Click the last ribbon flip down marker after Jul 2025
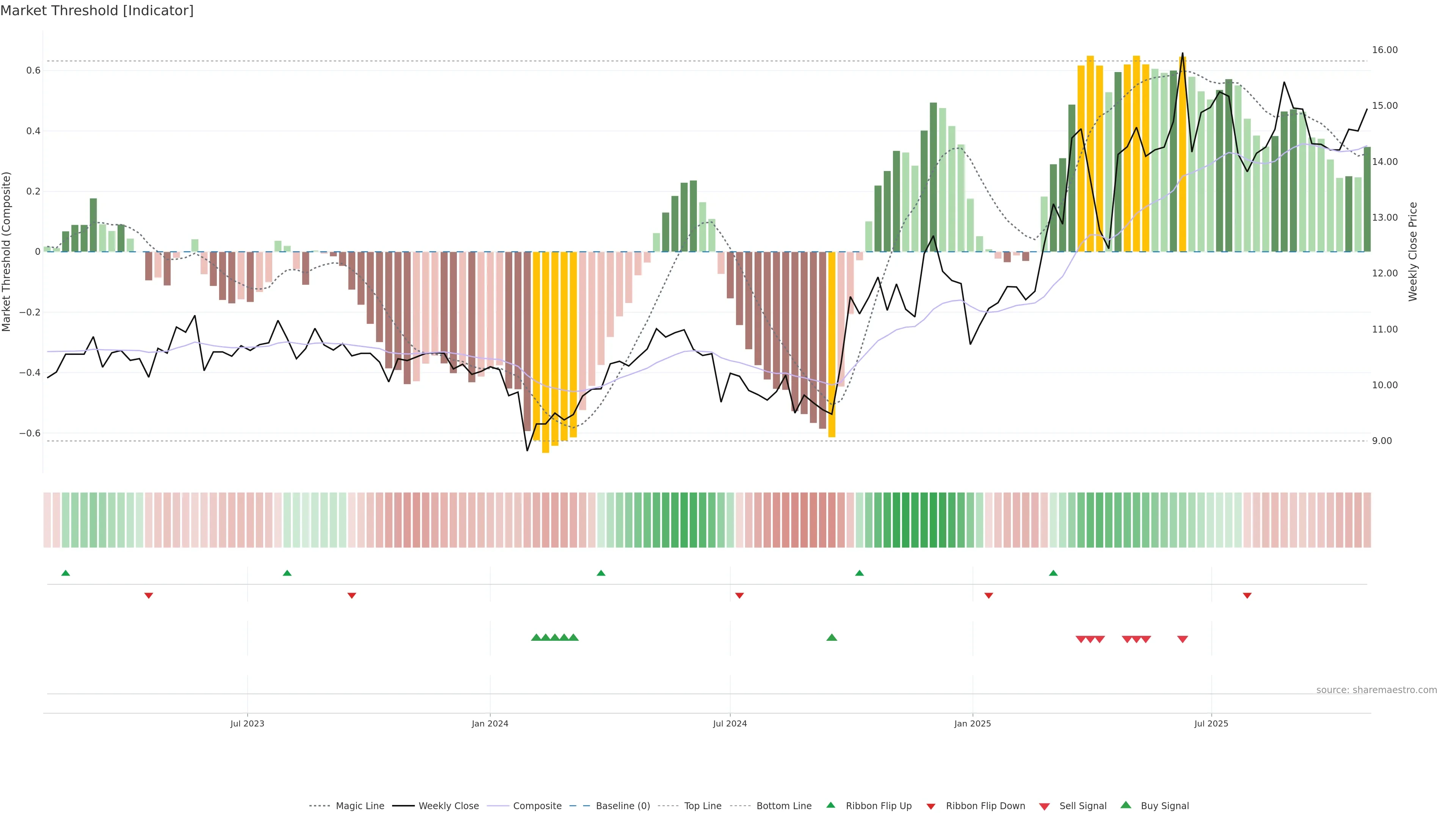 (x=1247, y=595)
